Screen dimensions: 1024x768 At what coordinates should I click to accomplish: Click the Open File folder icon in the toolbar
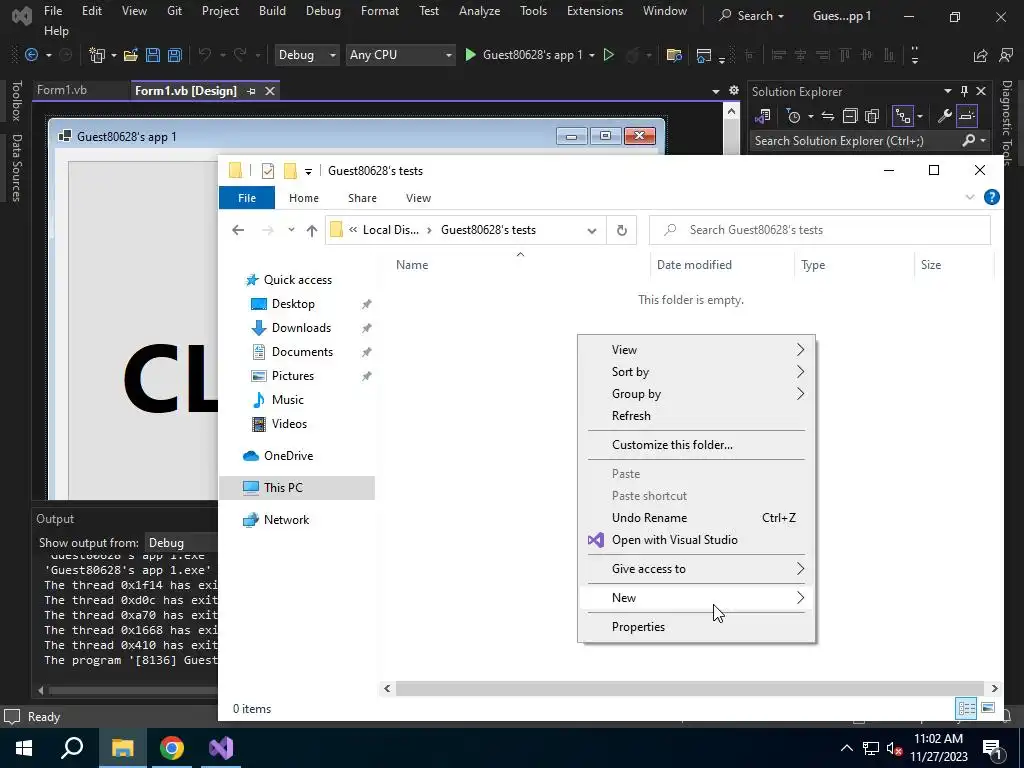coord(131,55)
